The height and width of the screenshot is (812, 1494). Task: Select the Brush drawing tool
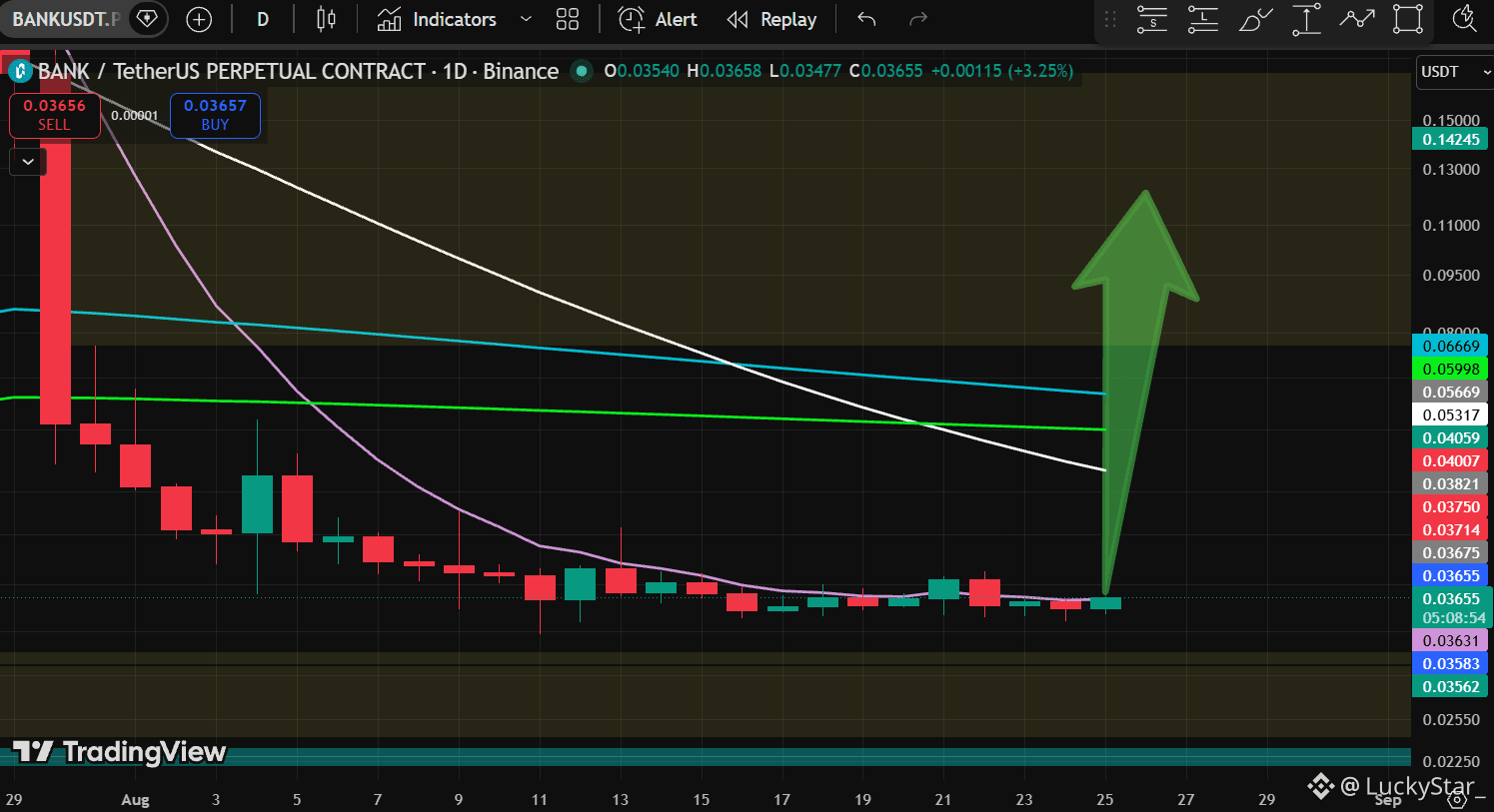(1255, 19)
